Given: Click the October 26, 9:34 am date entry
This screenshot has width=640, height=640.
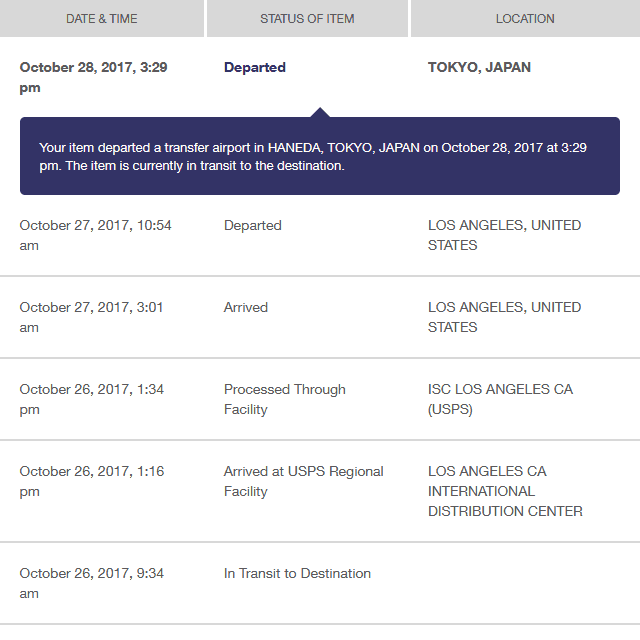Looking at the screenshot, I should [91, 583].
